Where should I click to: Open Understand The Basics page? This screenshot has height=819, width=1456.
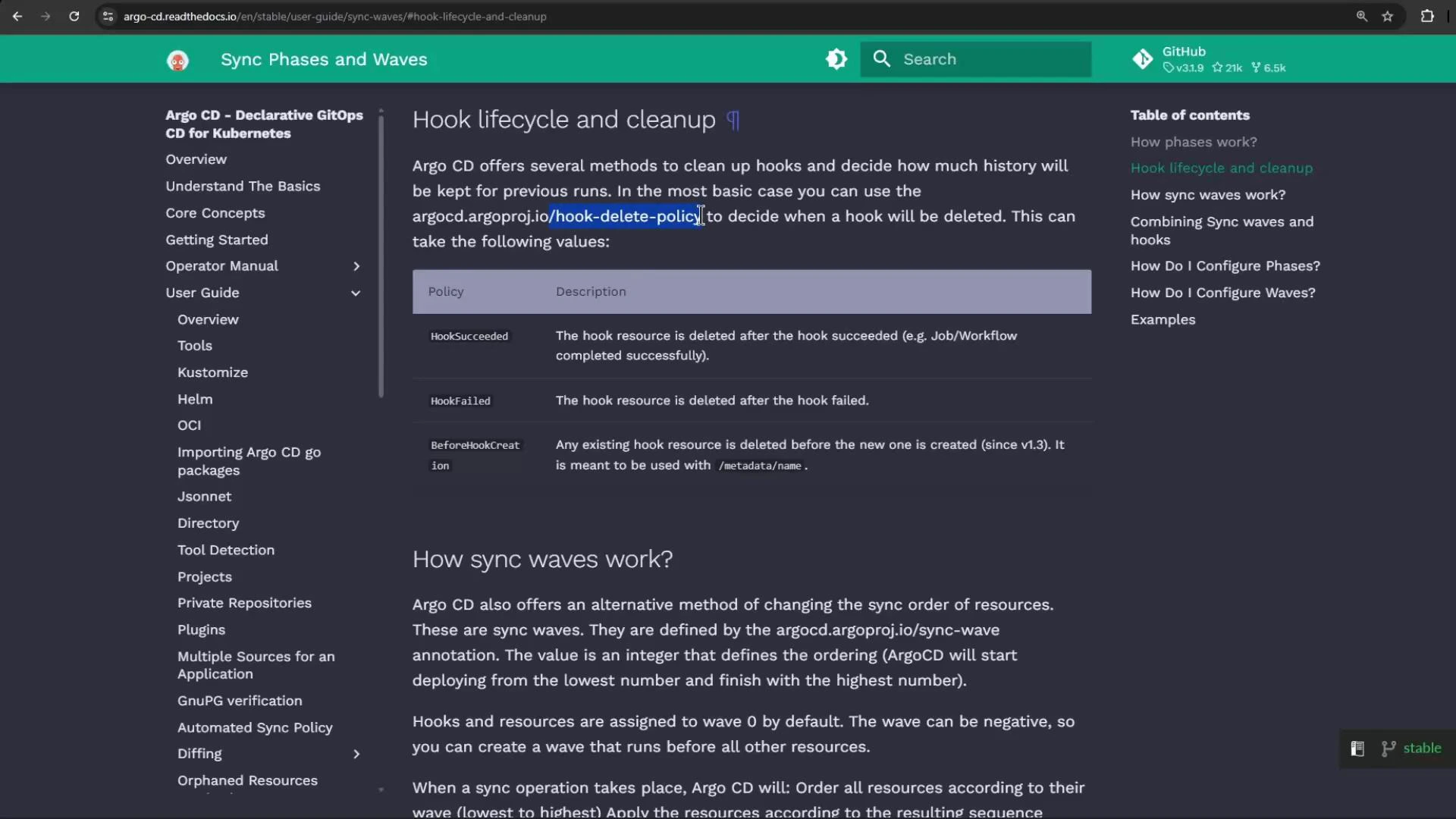click(x=243, y=186)
